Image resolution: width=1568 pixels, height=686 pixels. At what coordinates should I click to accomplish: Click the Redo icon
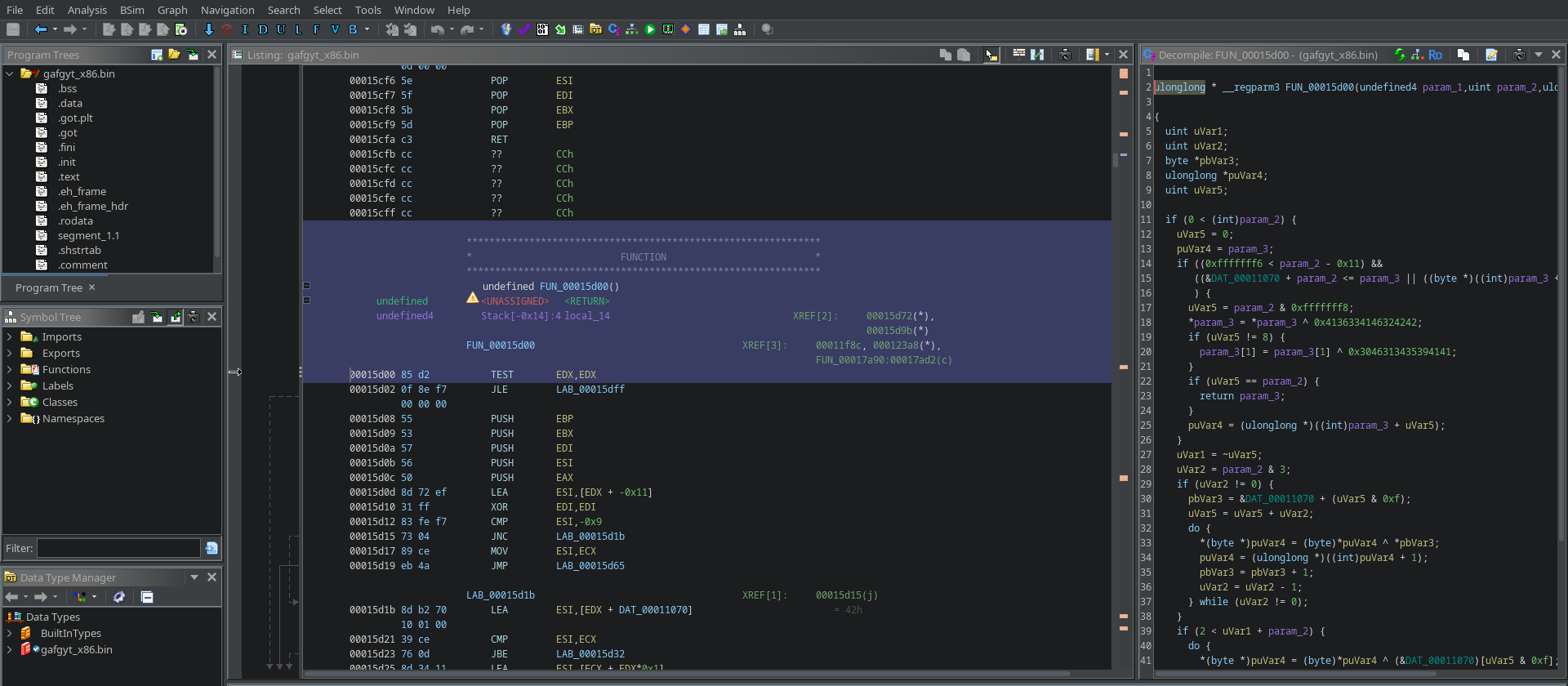(x=467, y=29)
